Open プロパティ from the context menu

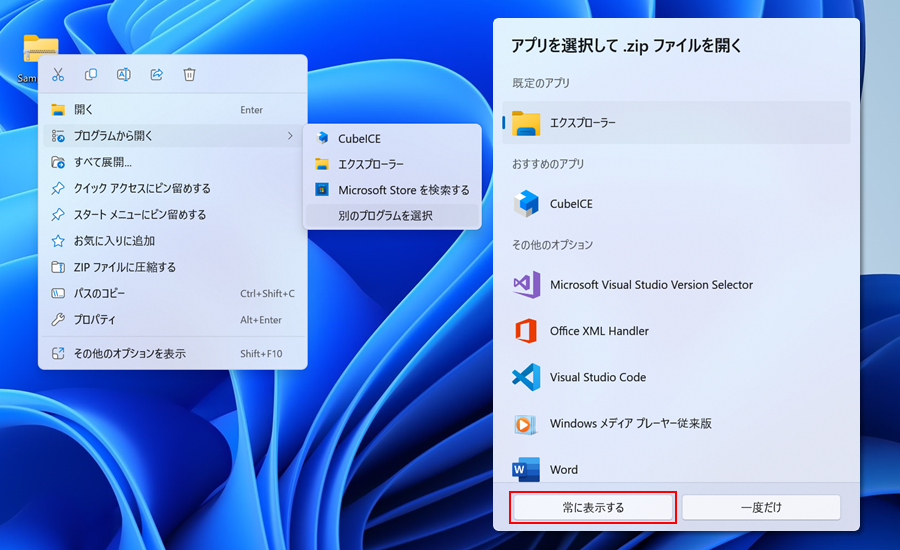pyautogui.click(x=173, y=320)
